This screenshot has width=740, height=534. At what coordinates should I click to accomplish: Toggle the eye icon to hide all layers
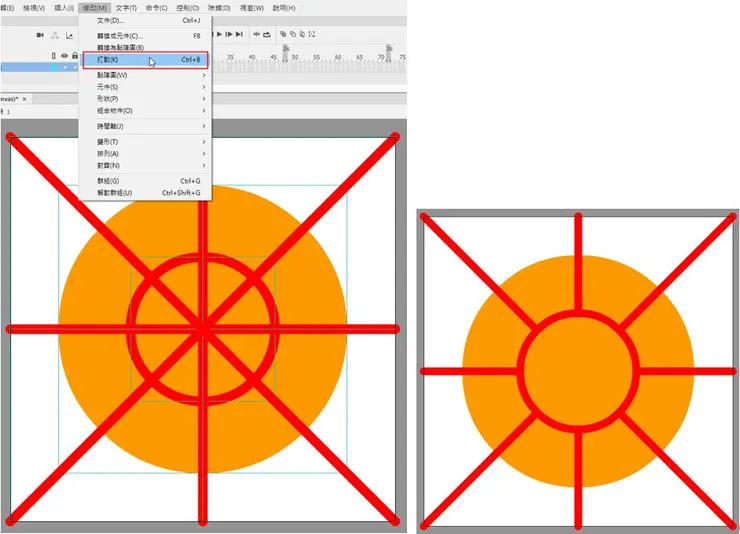[65, 56]
